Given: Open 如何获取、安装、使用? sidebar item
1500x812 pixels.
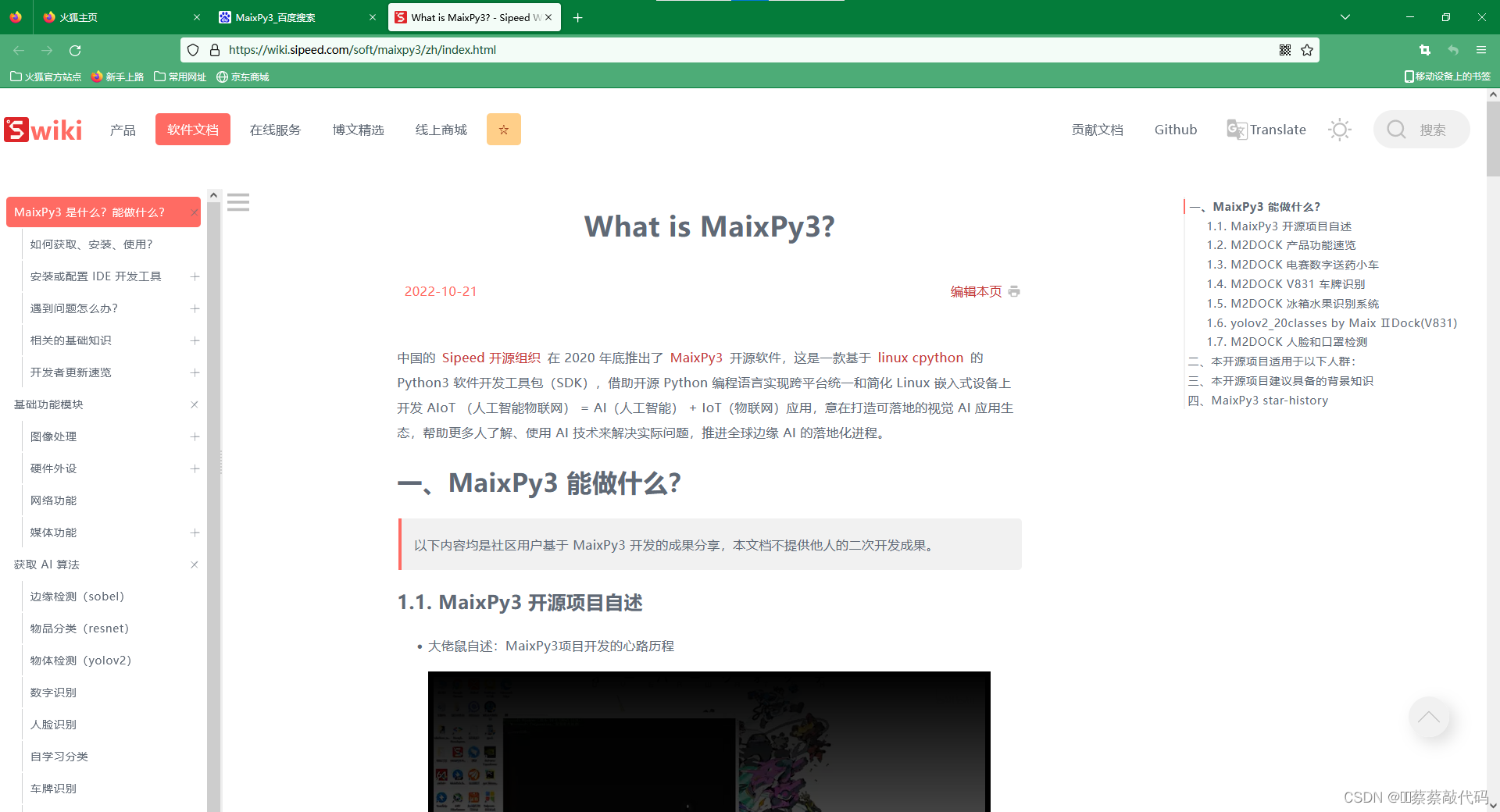Looking at the screenshot, I should tap(91, 244).
